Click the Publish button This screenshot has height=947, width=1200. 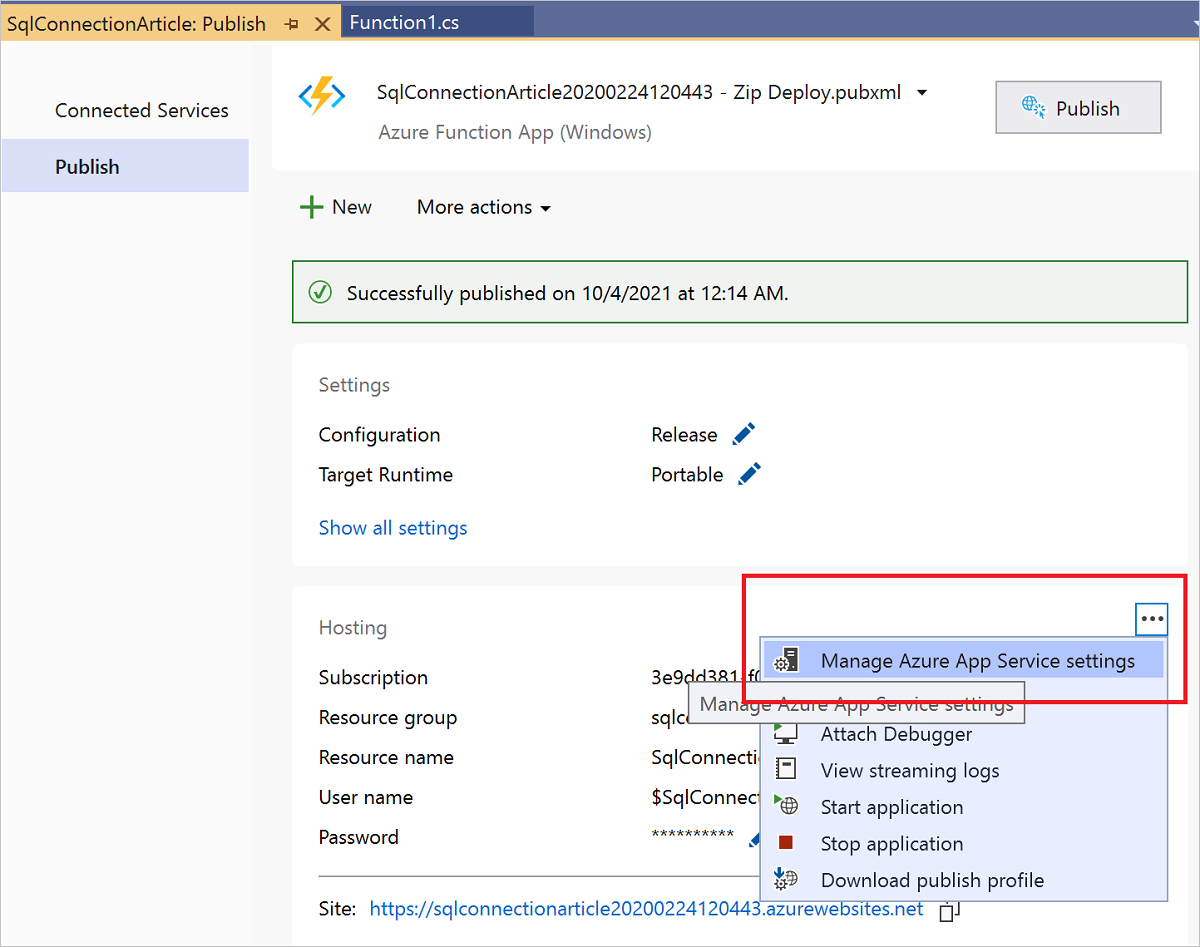click(x=1078, y=108)
